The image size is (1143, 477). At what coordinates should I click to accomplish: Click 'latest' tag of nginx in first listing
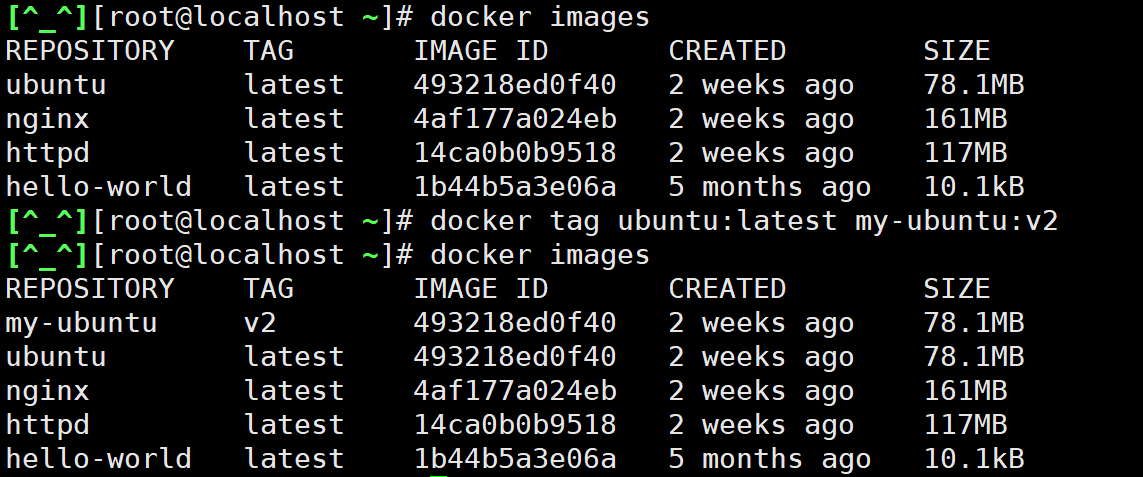point(294,119)
